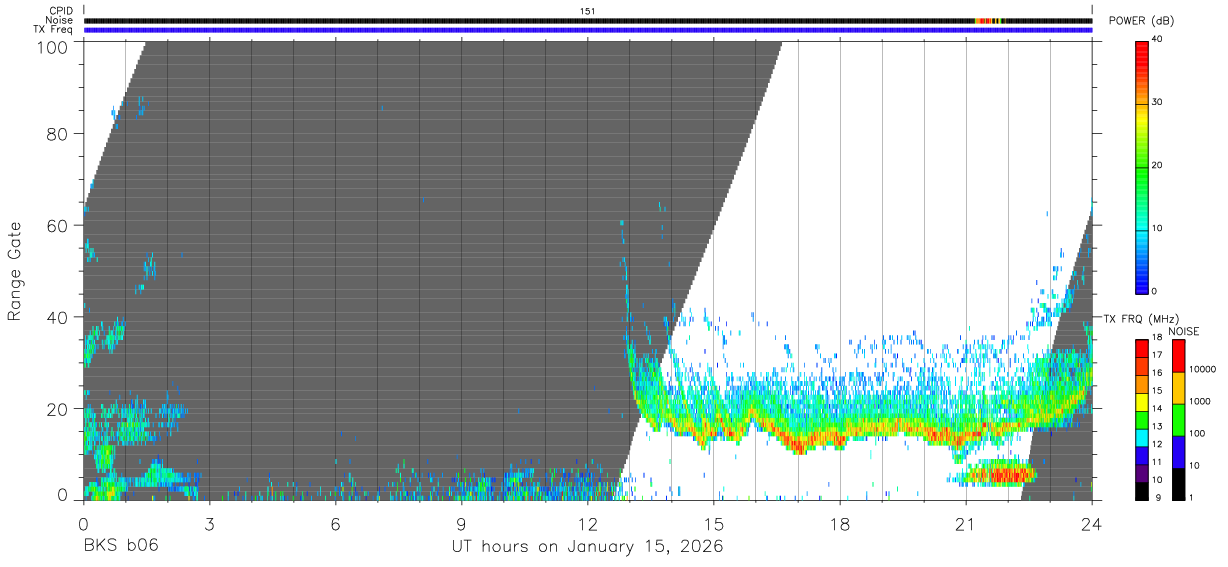Click the x-axis tick label '3'
The image size is (1228, 567).
(209, 524)
